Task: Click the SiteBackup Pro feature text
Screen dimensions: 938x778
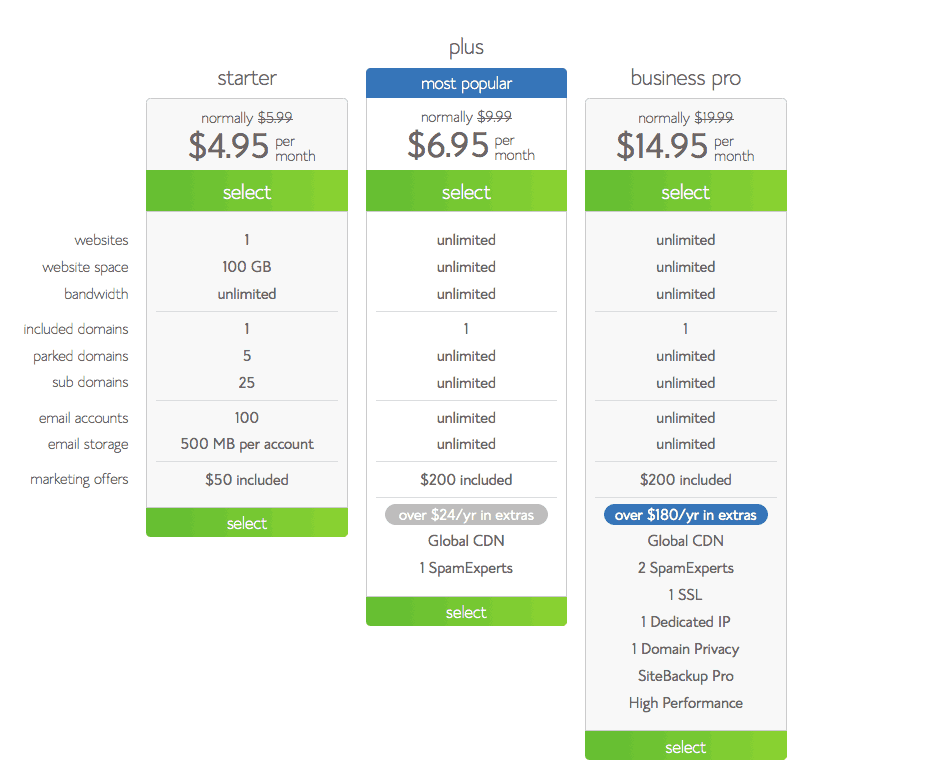Action: point(686,676)
